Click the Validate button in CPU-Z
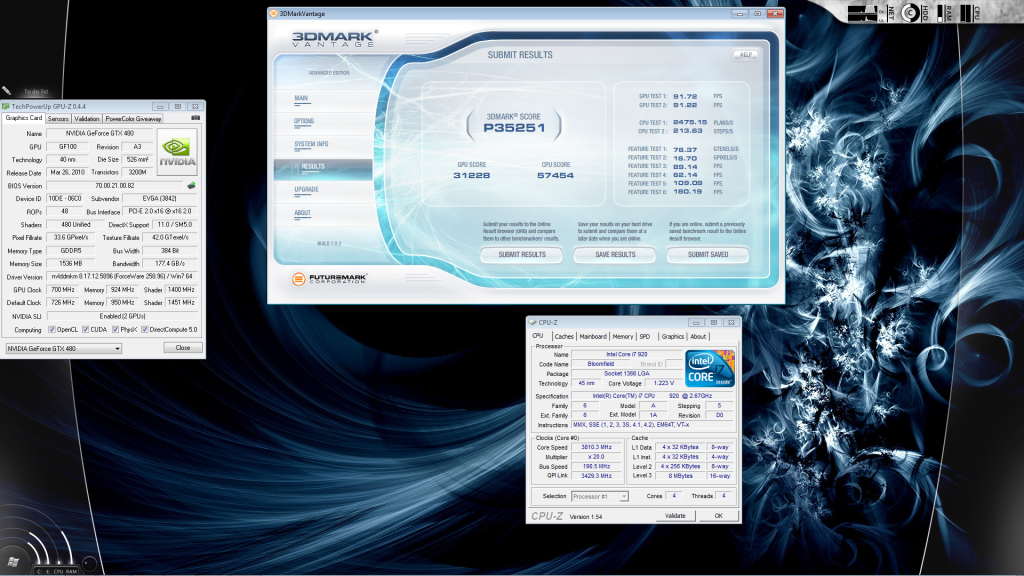Viewport: 1024px width, 576px height. click(675, 516)
